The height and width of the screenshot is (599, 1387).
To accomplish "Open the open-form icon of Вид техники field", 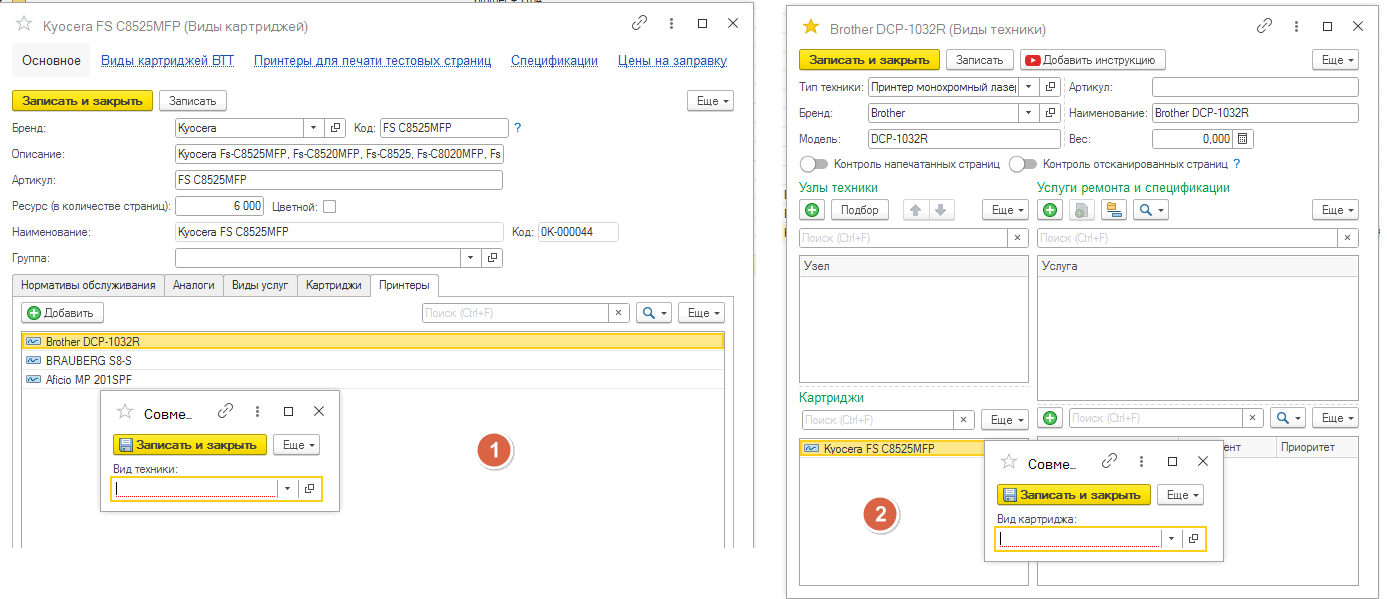I will pyautogui.click(x=310, y=489).
